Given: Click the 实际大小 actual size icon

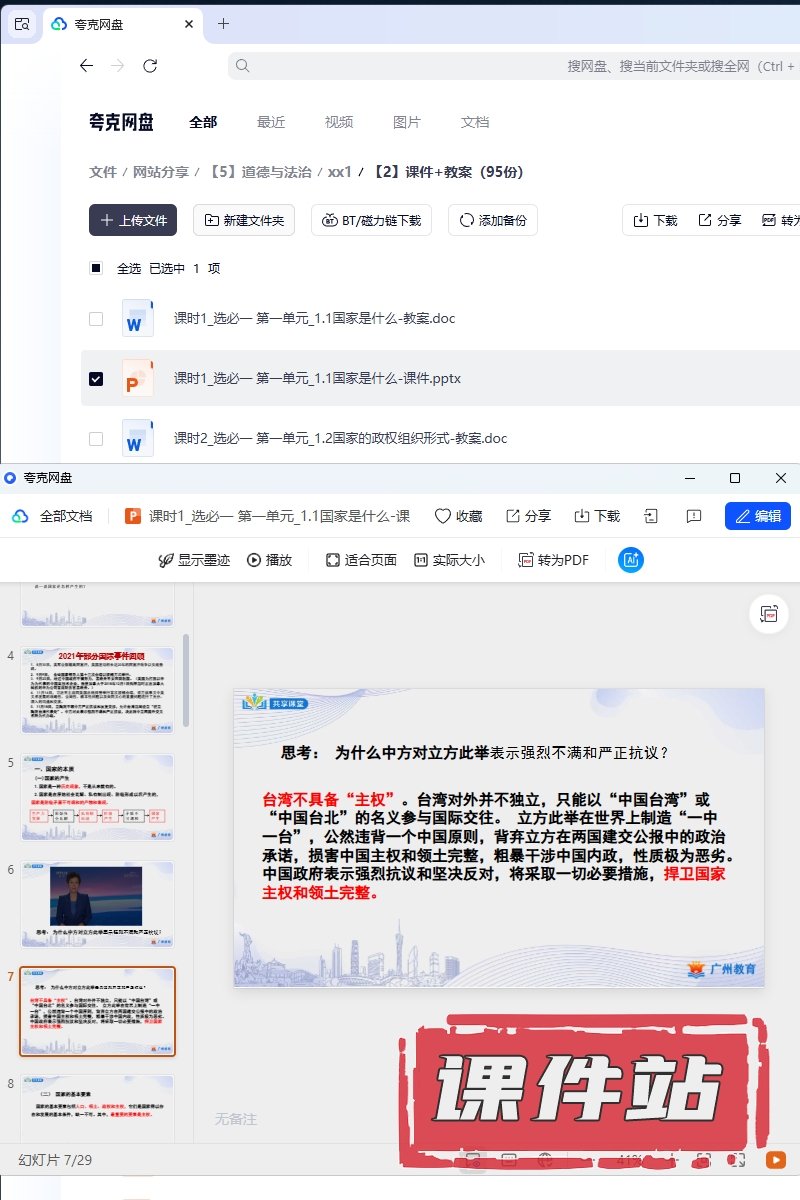Looking at the screenshot, I should 421,560.
